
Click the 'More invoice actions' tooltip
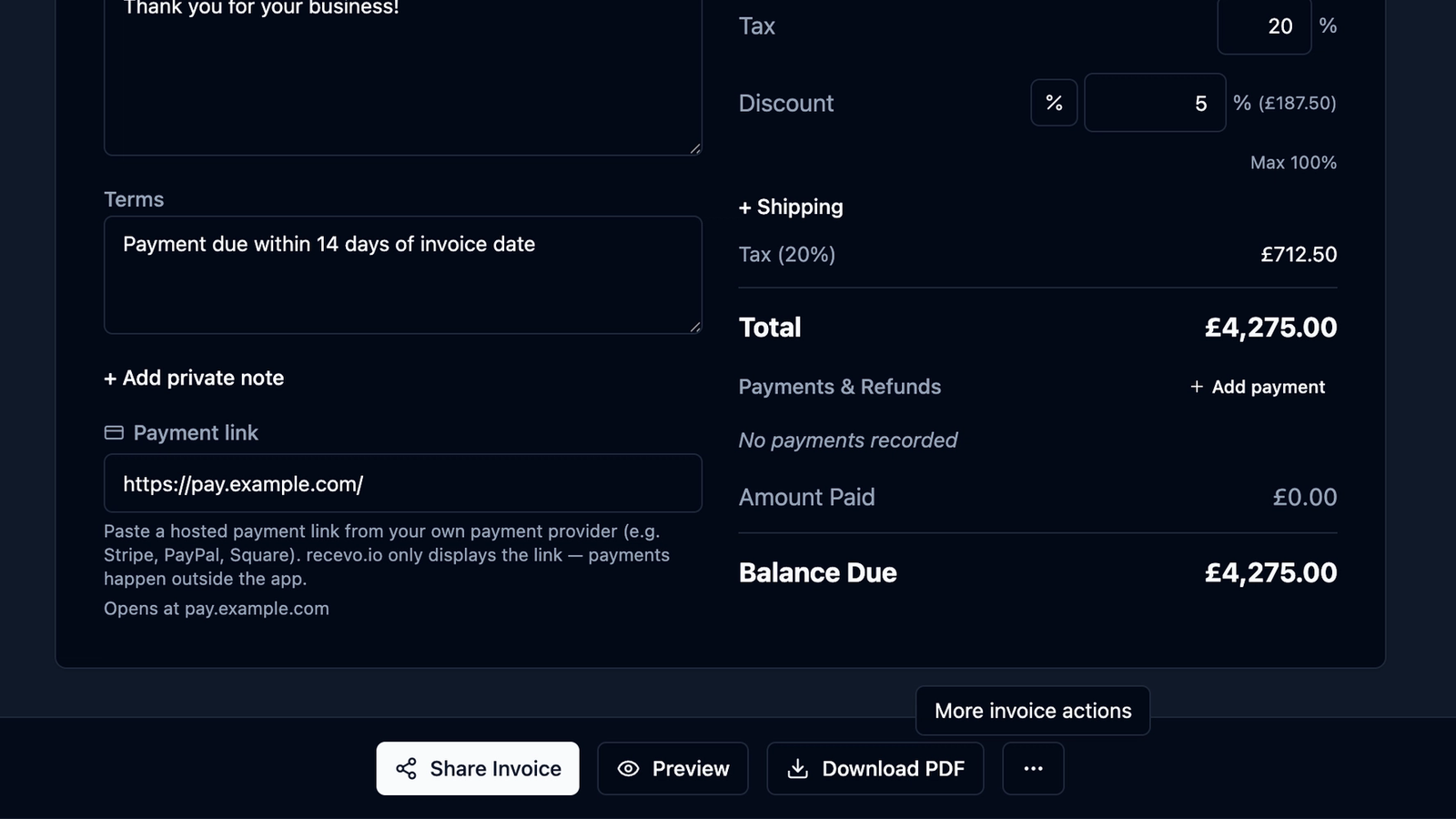pyautogui.click(x=1033, y=711)
